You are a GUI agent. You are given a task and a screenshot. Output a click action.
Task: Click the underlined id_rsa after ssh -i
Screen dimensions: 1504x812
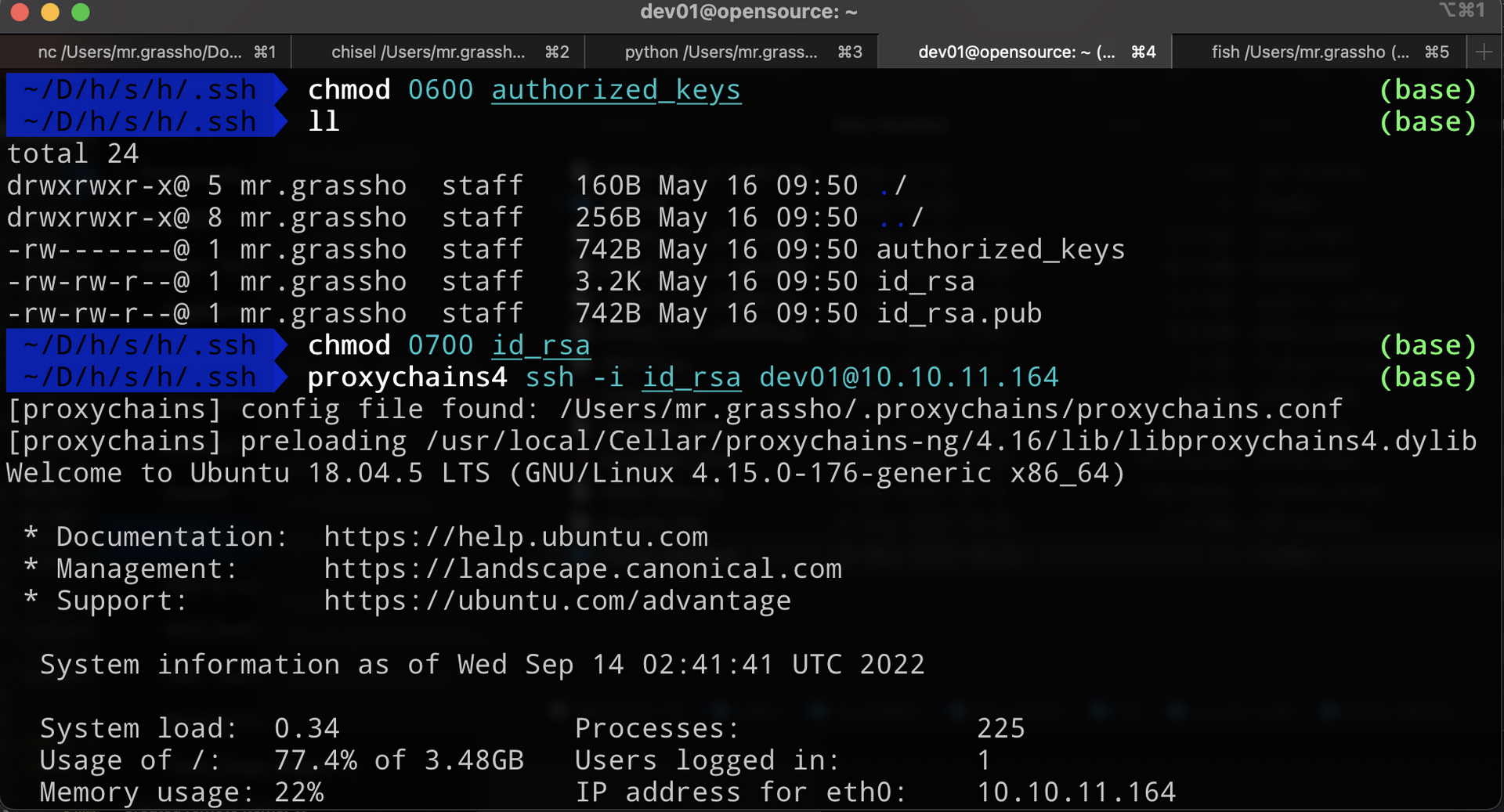coord(691,377)
